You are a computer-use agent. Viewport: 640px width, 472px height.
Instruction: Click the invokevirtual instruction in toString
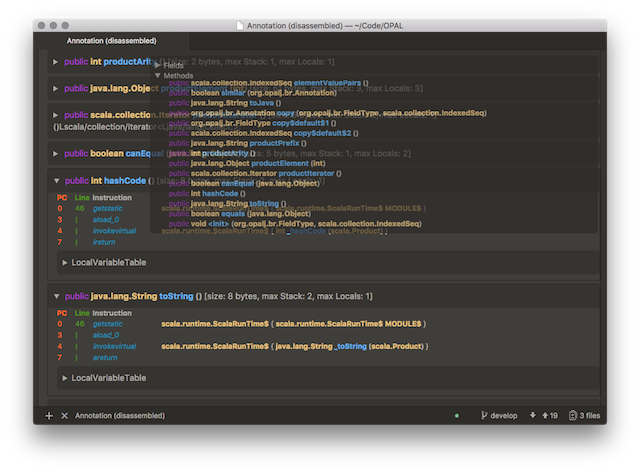pos(116,346)
